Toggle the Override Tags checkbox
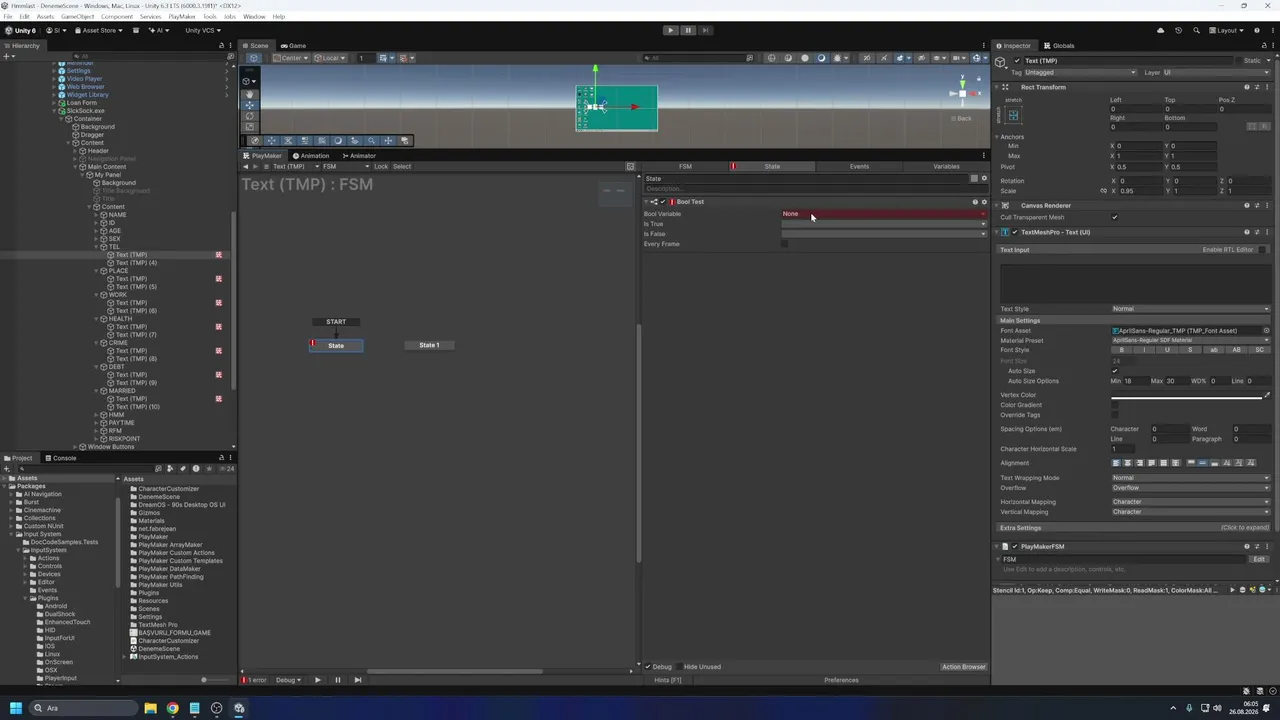The image size is (1280, 720). (x=1115, y=415)
